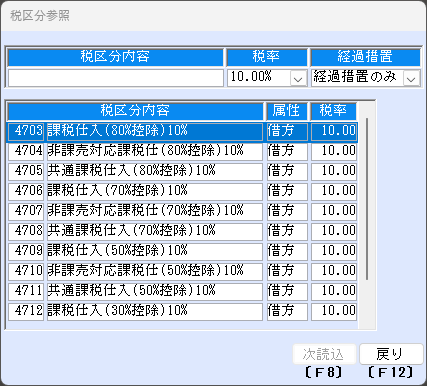Screen dimensions: 427x386
Task: Click the 税率 column header in list
Action: (x=333, y=111)
